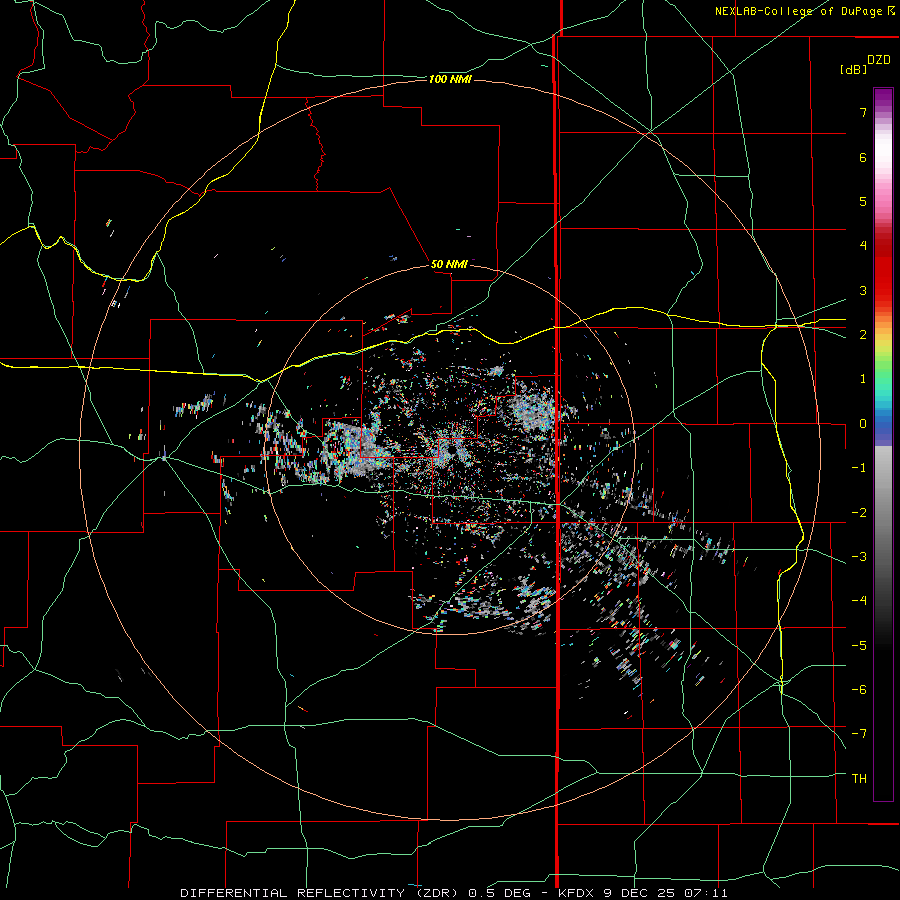Click the -5 value on the color scale
Viewport: 900px width, 900px height.
[859, 646]
